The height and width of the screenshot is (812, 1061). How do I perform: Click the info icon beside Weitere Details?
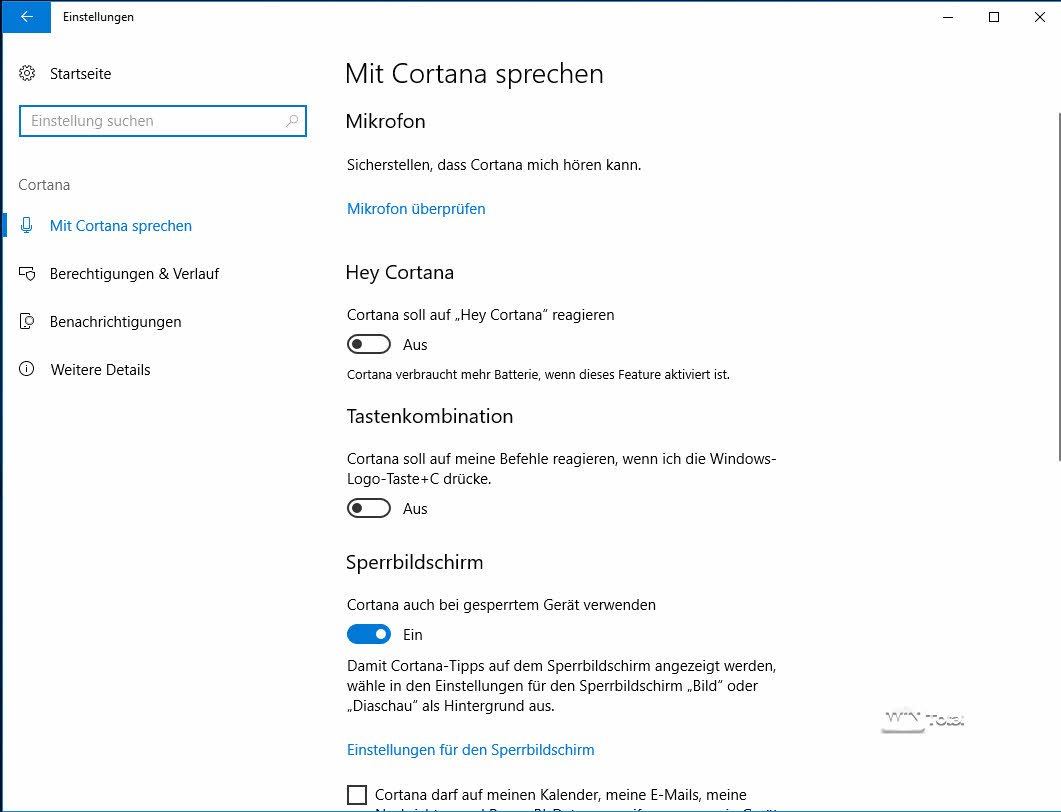pos(28,370)
